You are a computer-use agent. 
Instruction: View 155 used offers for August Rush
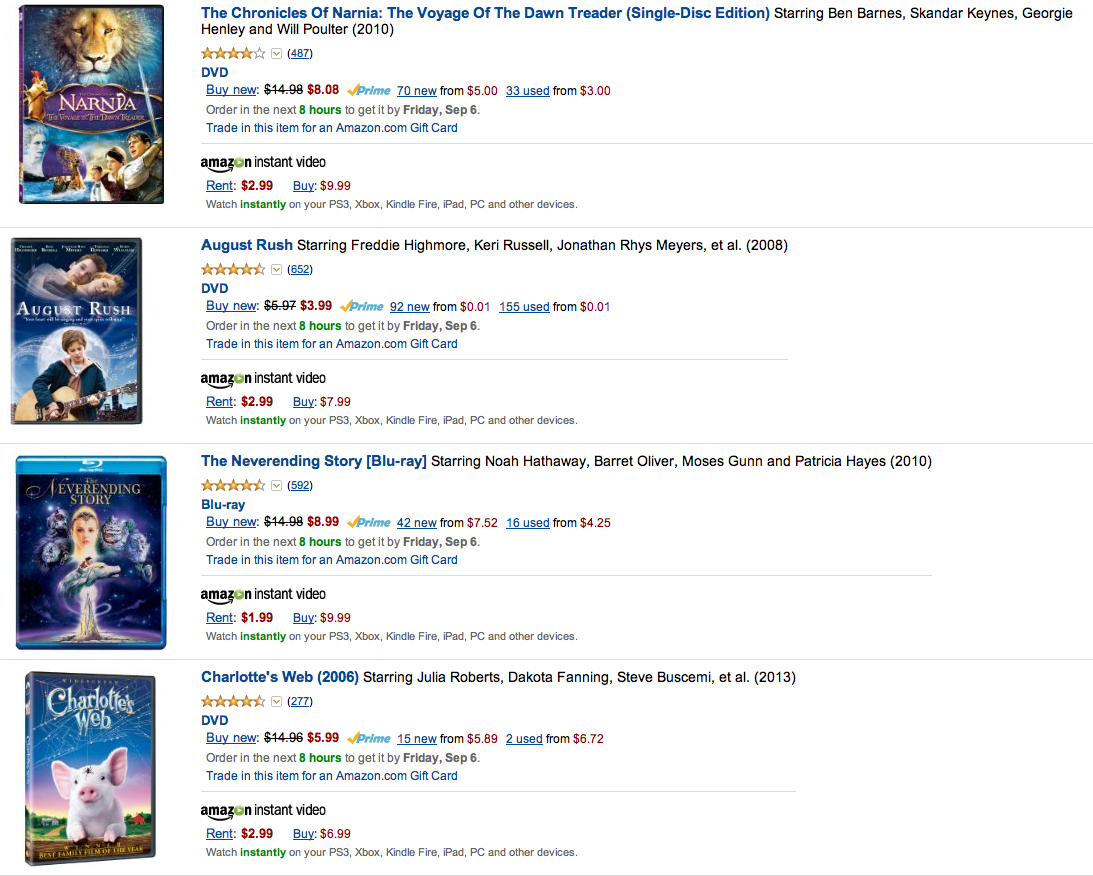524,307
